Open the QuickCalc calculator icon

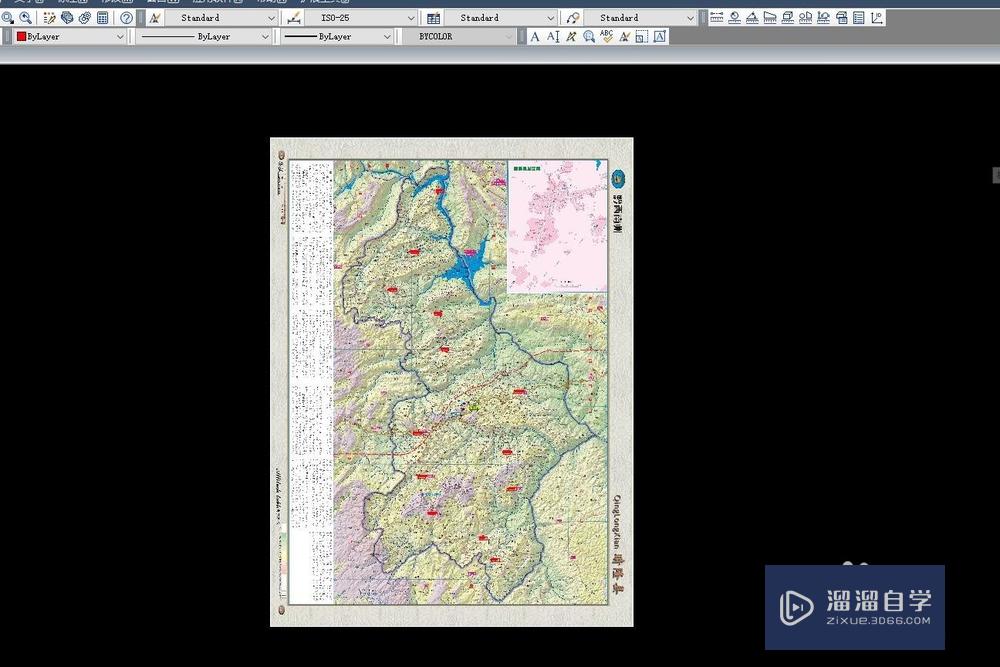(x=103, y=18)
